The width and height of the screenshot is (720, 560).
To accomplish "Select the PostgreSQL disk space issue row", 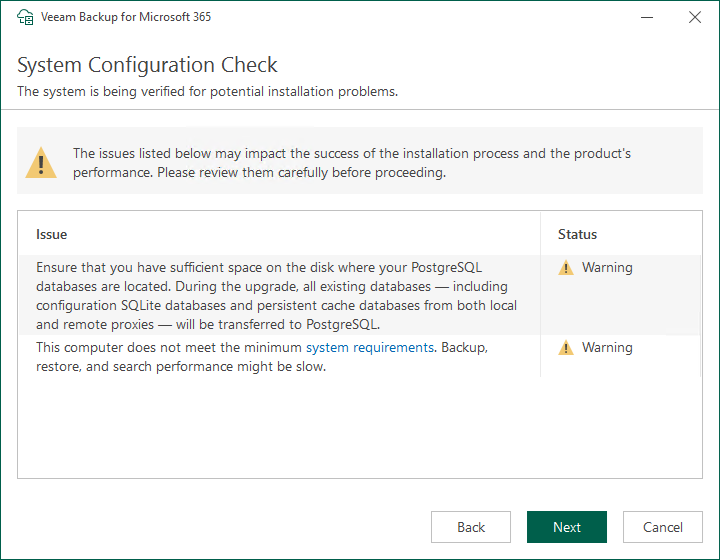I will pyautogui.click(x=277, y=296).
